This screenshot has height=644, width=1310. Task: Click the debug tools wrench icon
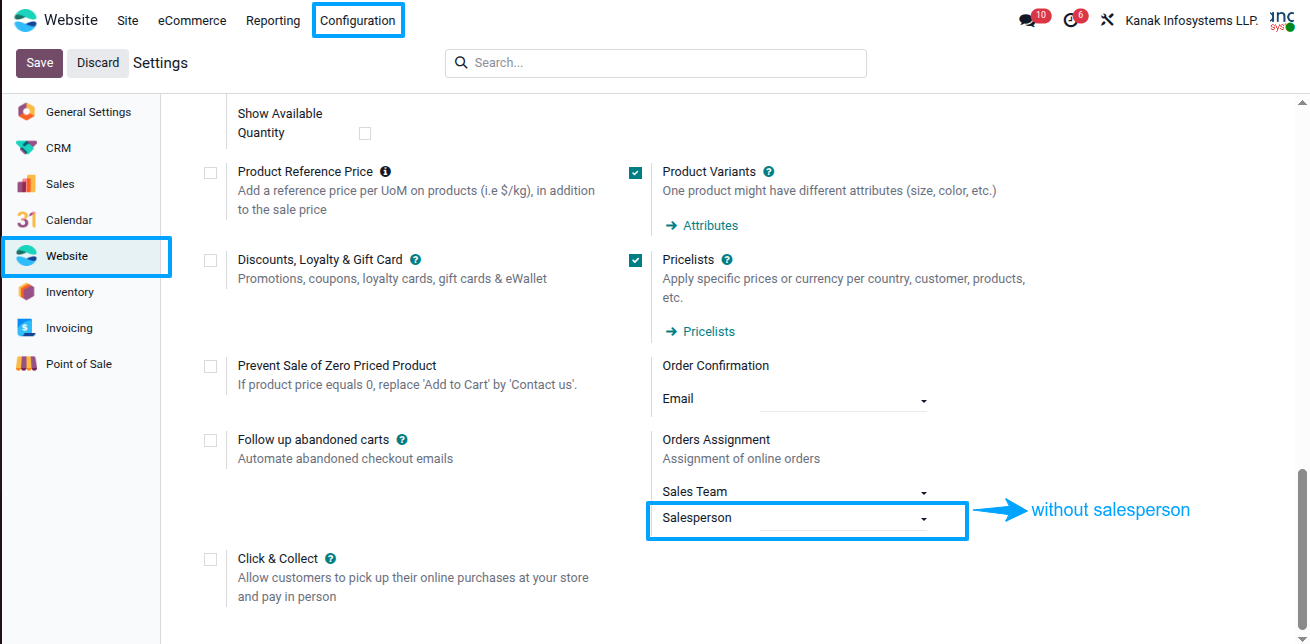1107,20
